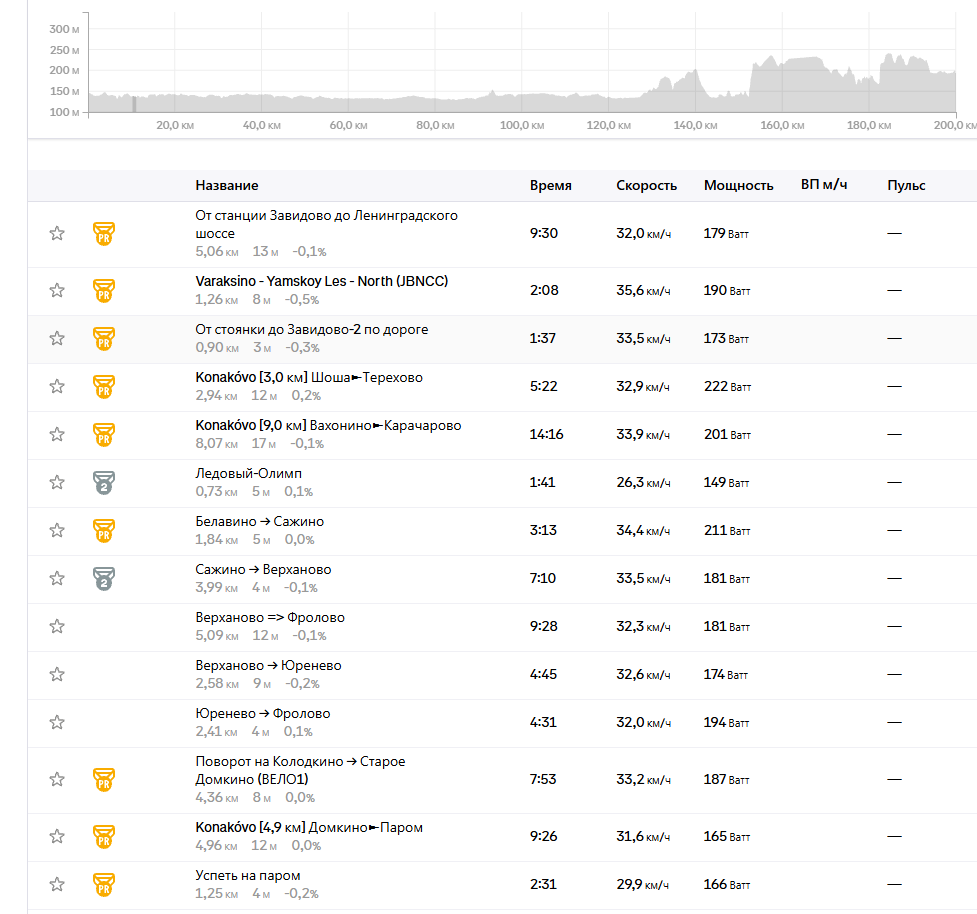This screenshot has width=977, height=914.
Task: Star the Юренево → Фролово segment
Action: 57,722
